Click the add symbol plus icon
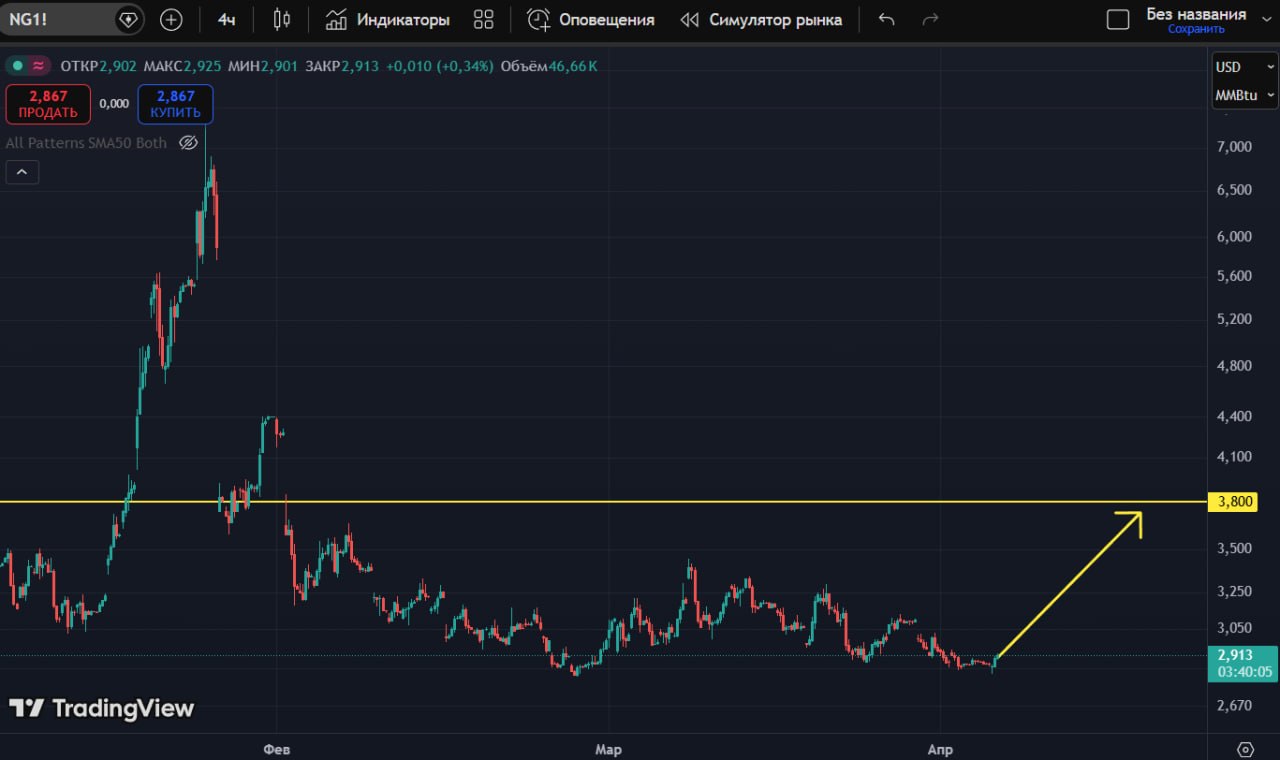Viewport: 1280px width, 760px height. pos(171,19)
